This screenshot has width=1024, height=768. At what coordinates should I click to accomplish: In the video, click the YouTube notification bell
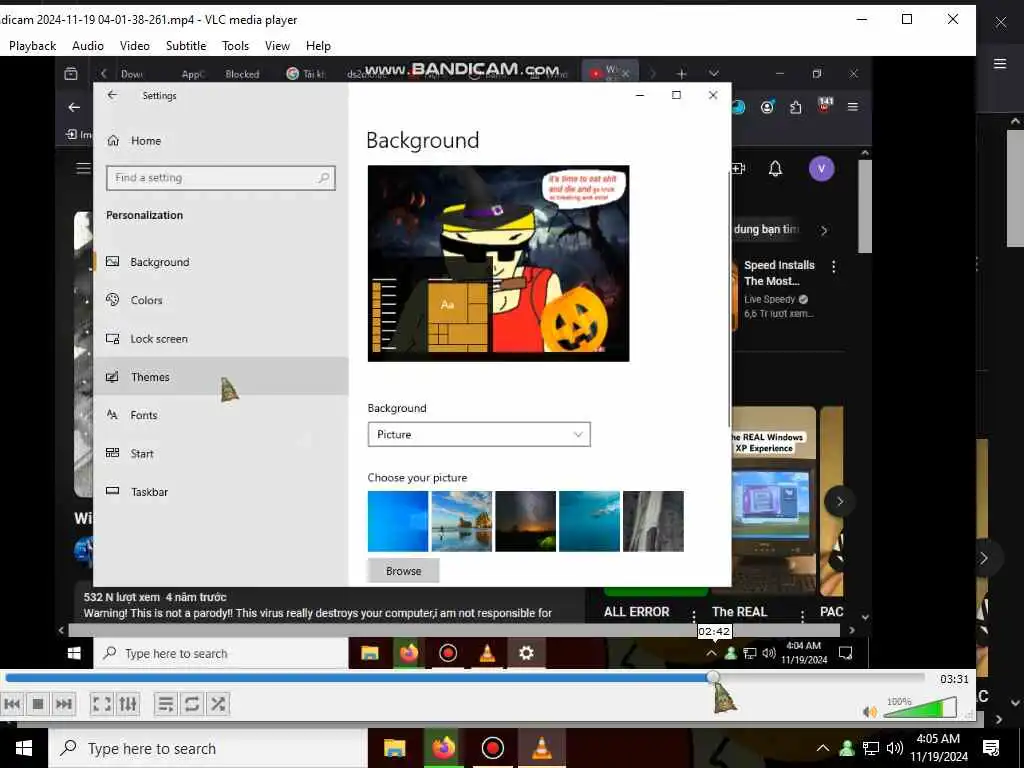pyautogui.click(x=775, y=168)
